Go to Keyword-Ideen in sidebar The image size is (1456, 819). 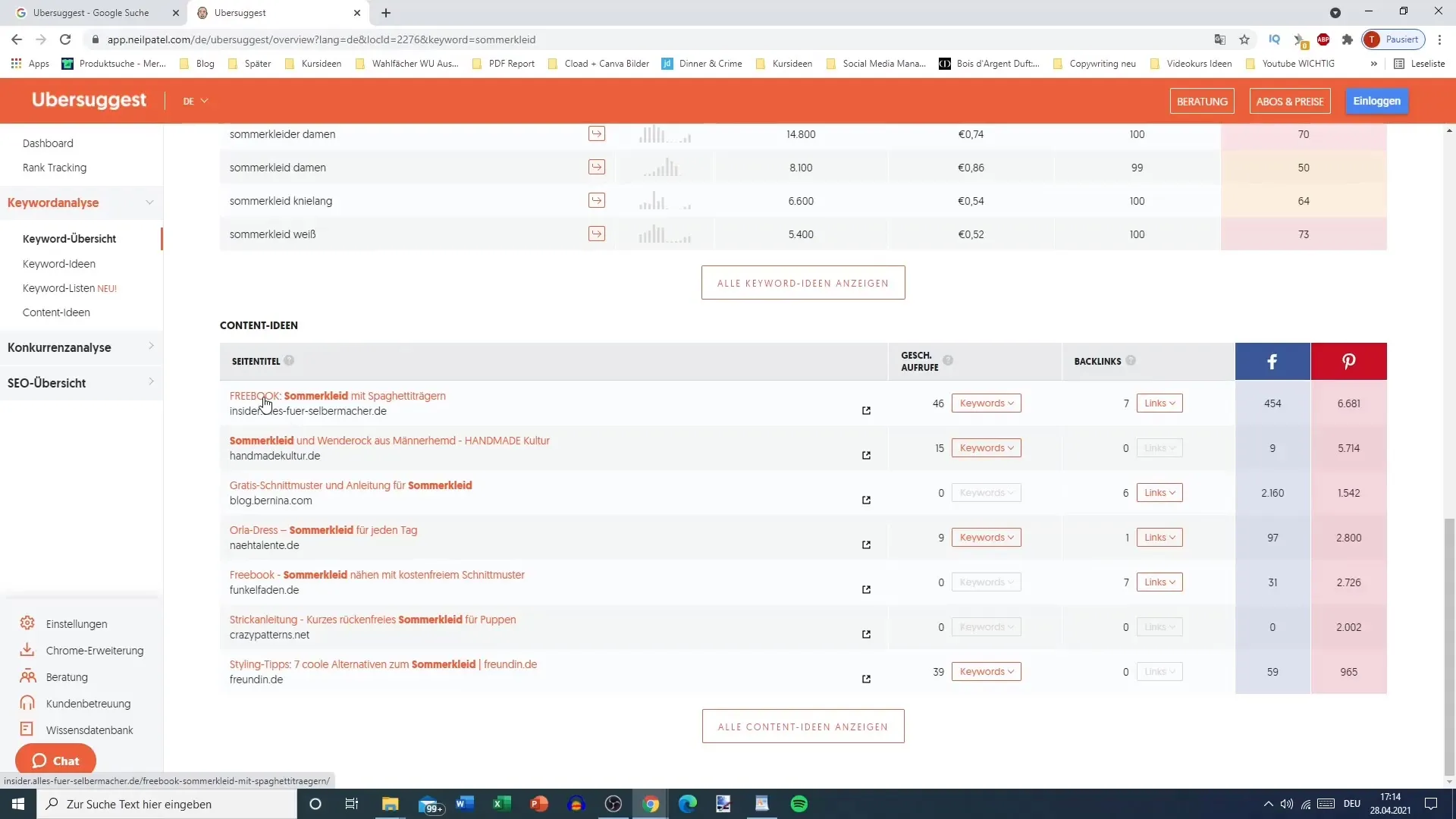pos(59,264)
